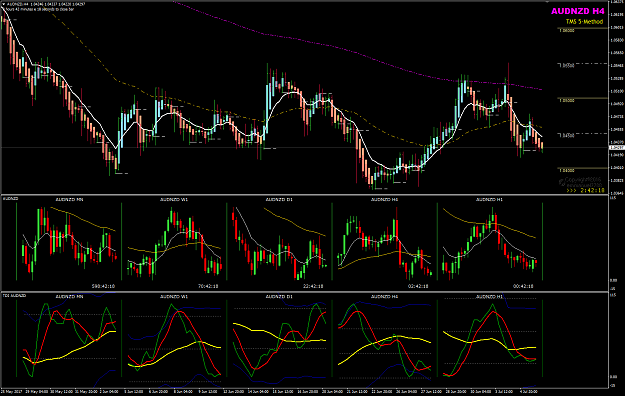Click the yellow TMS 5-Method label

pyautogui.click(x=584, y=22)
